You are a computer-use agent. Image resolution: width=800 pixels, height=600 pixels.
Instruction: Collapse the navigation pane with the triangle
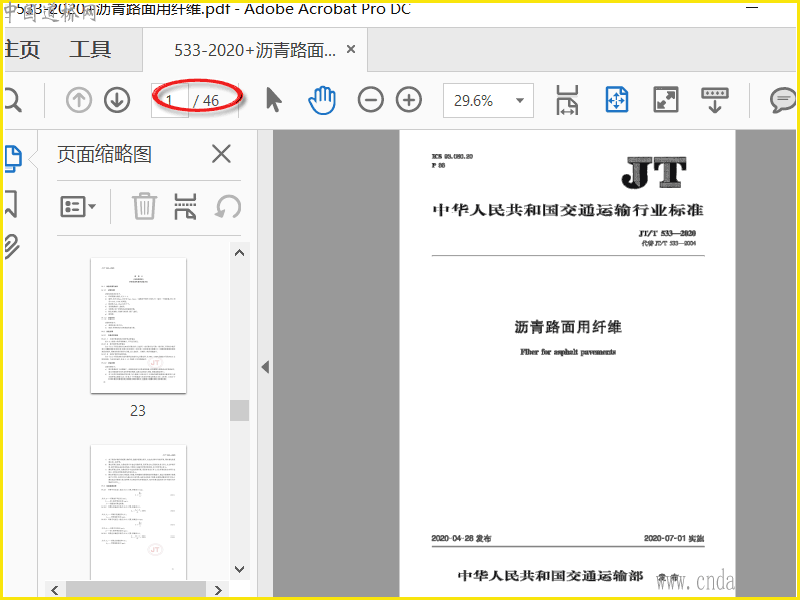(x=265, y=367)
